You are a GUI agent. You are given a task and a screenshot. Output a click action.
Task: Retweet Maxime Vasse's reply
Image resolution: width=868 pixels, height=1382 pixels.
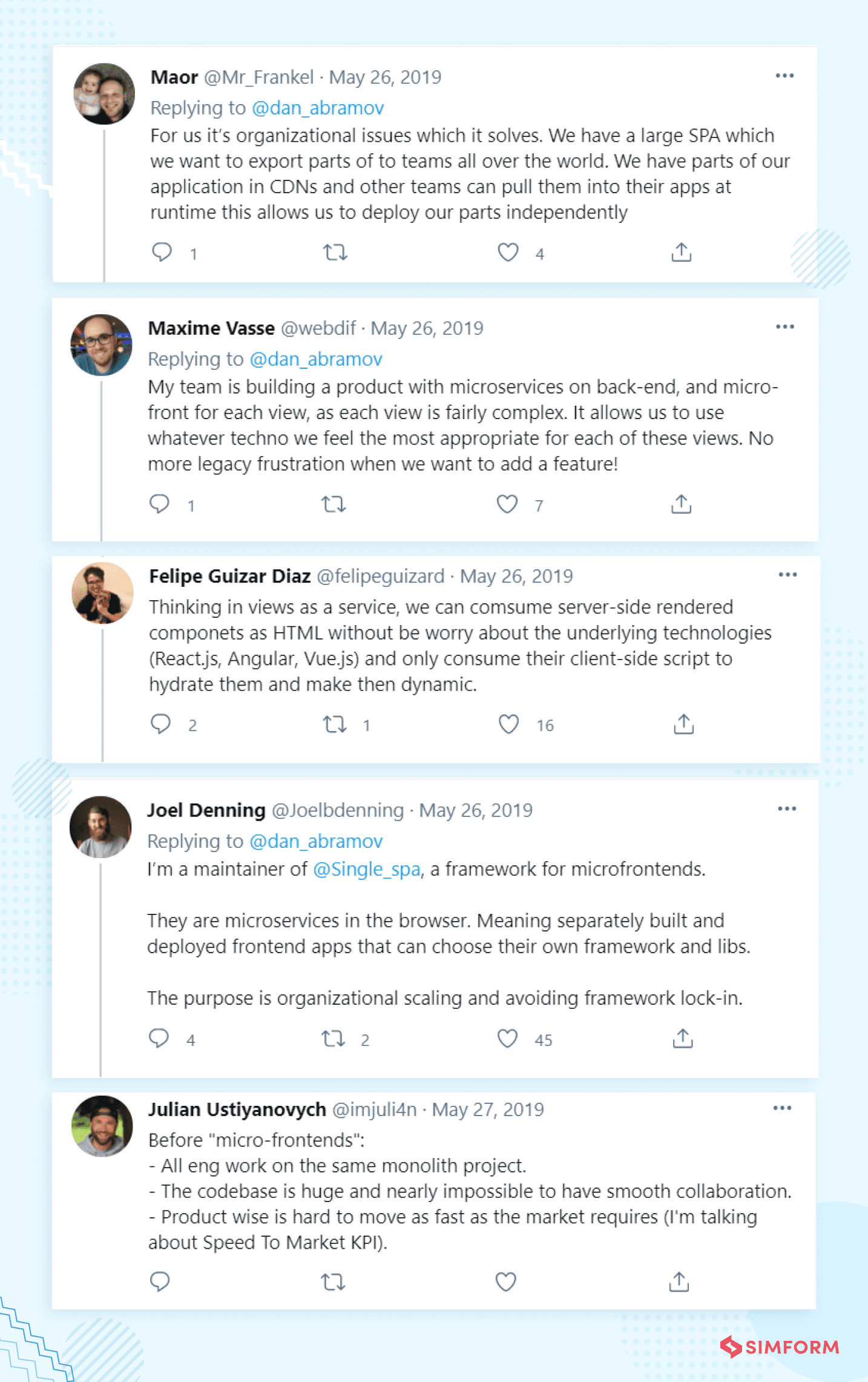334,504
